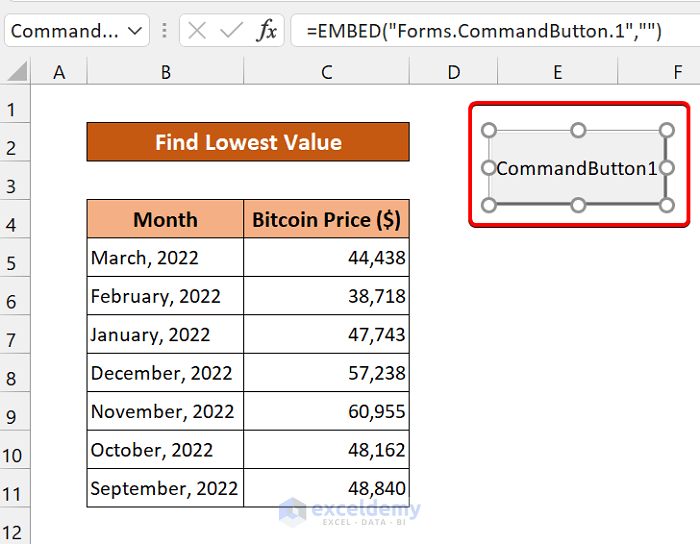Select cell October, 2022
The width and height of the screenshot is (700, 544).
pyautogui.click(x=166, y=449)
